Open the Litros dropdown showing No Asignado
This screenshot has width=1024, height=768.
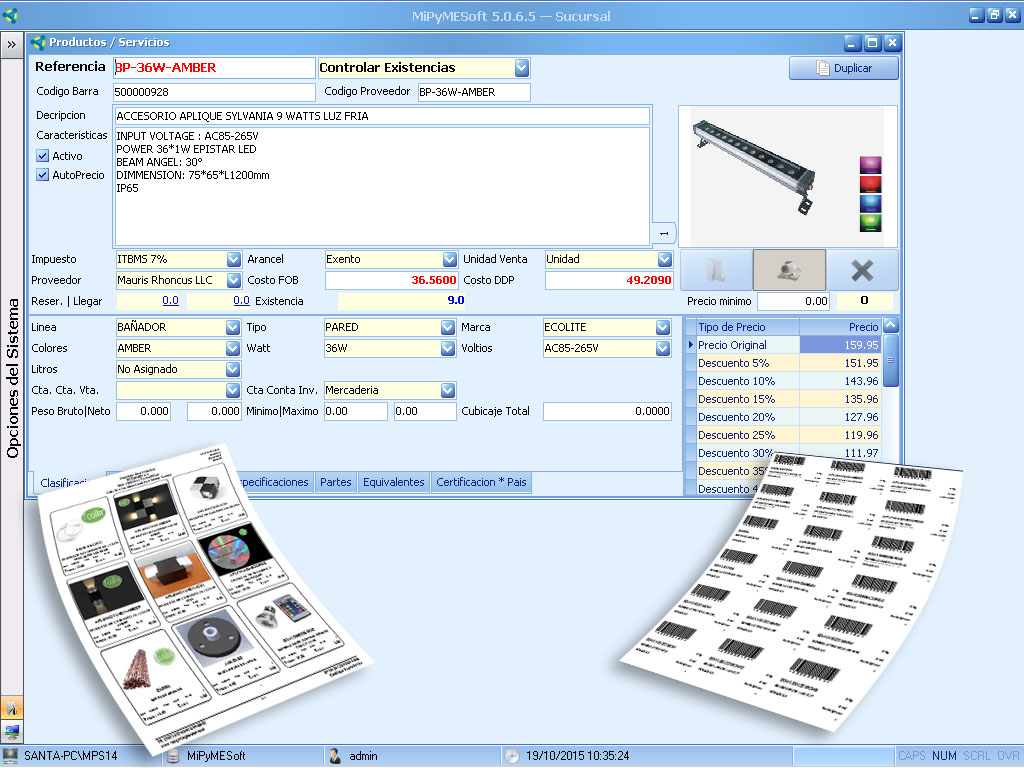[x=232, y=369]
